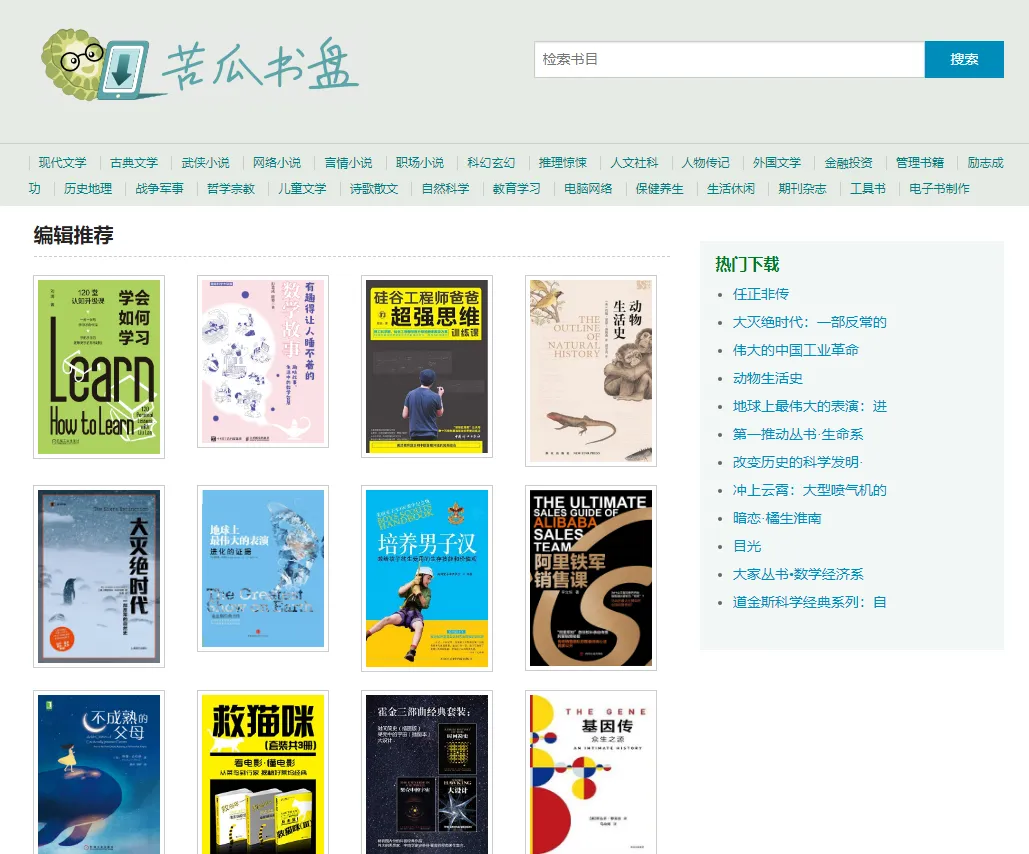Open the 工具书 category
The image size is (1029, 854).
tap(868, 188)
